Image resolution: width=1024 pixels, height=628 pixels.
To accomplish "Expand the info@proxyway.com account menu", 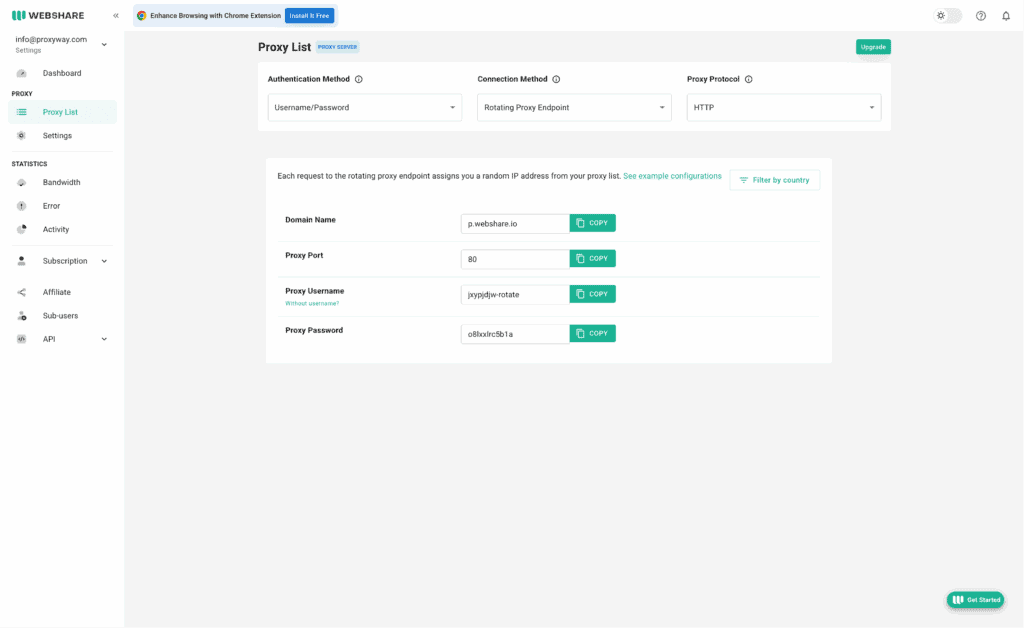I will pyautogui.click(x=103, y=42).
